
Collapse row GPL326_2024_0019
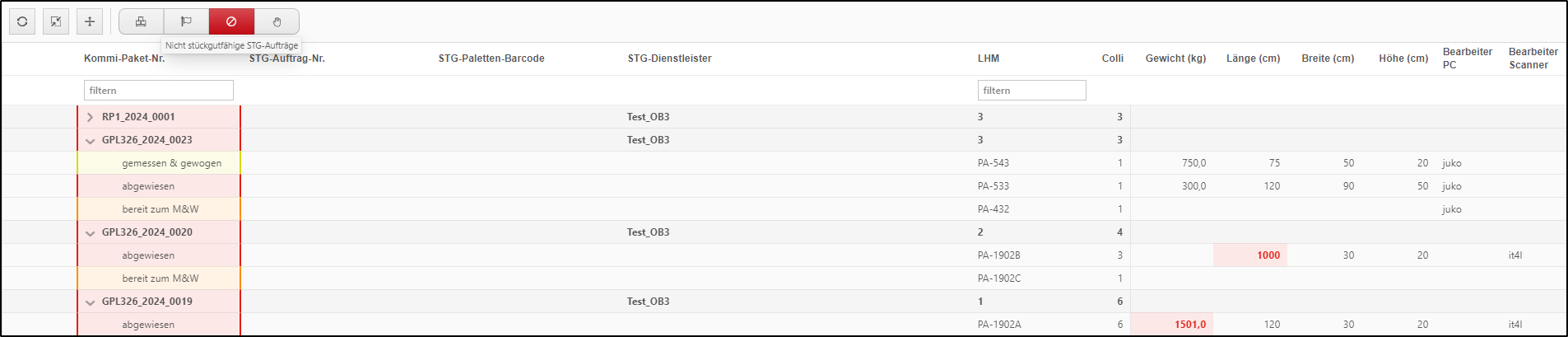[90, 302]
